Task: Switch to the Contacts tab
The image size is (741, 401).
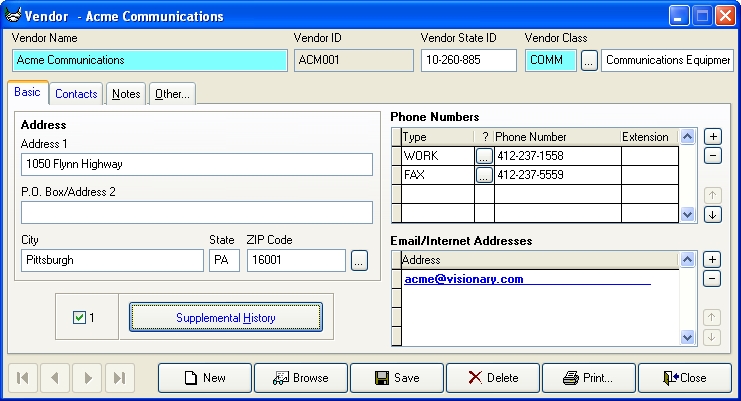Action: (x=76, y=94)
